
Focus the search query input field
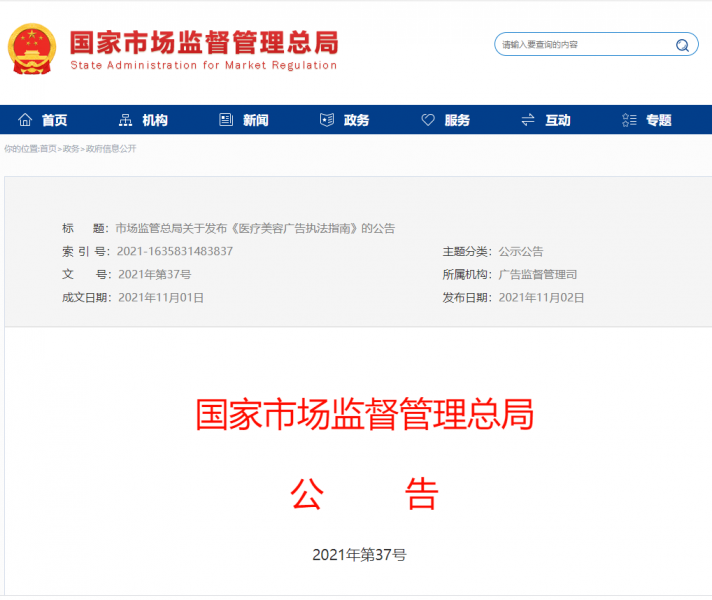[x=580, y=45]
